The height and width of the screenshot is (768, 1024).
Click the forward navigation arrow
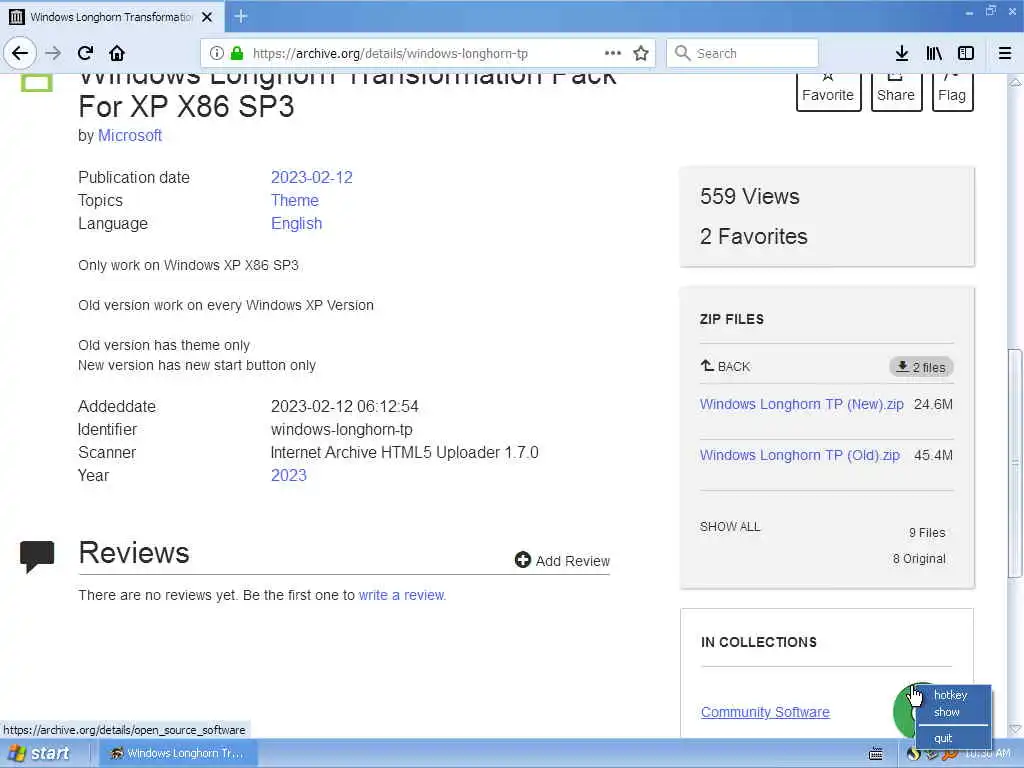(x=53, y=53)
